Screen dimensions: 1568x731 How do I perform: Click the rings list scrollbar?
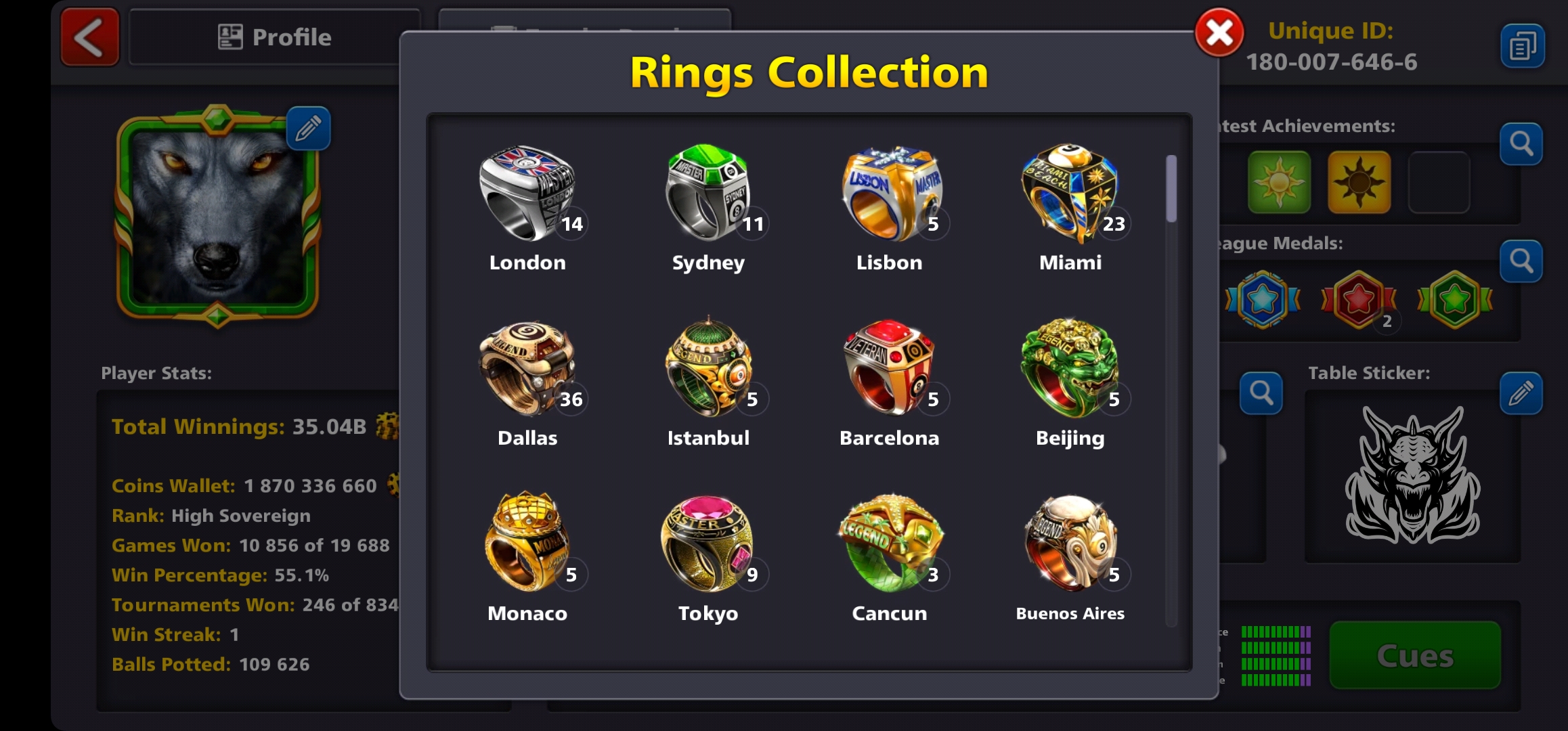(1171, 188)
